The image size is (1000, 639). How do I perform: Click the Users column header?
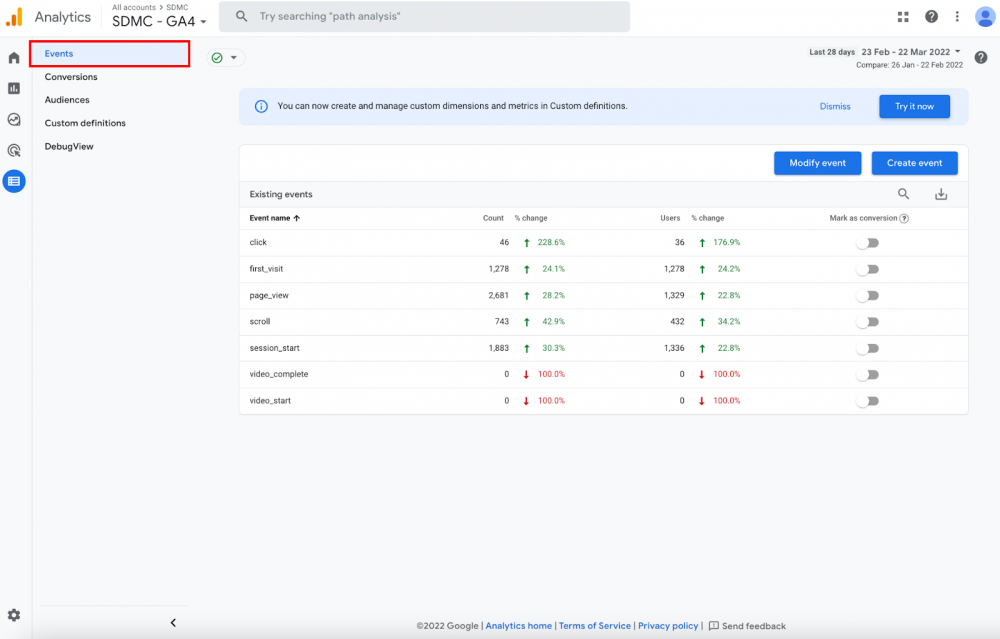point(670,218)
